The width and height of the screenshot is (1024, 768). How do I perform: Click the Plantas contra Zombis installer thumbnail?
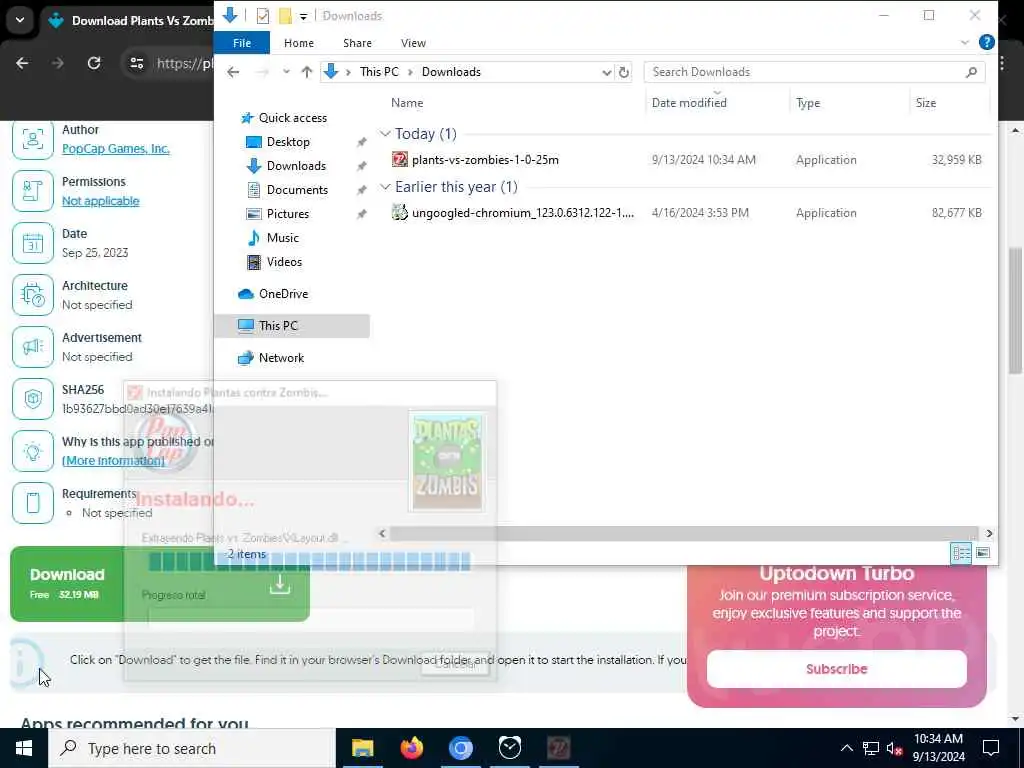(447, 461)
